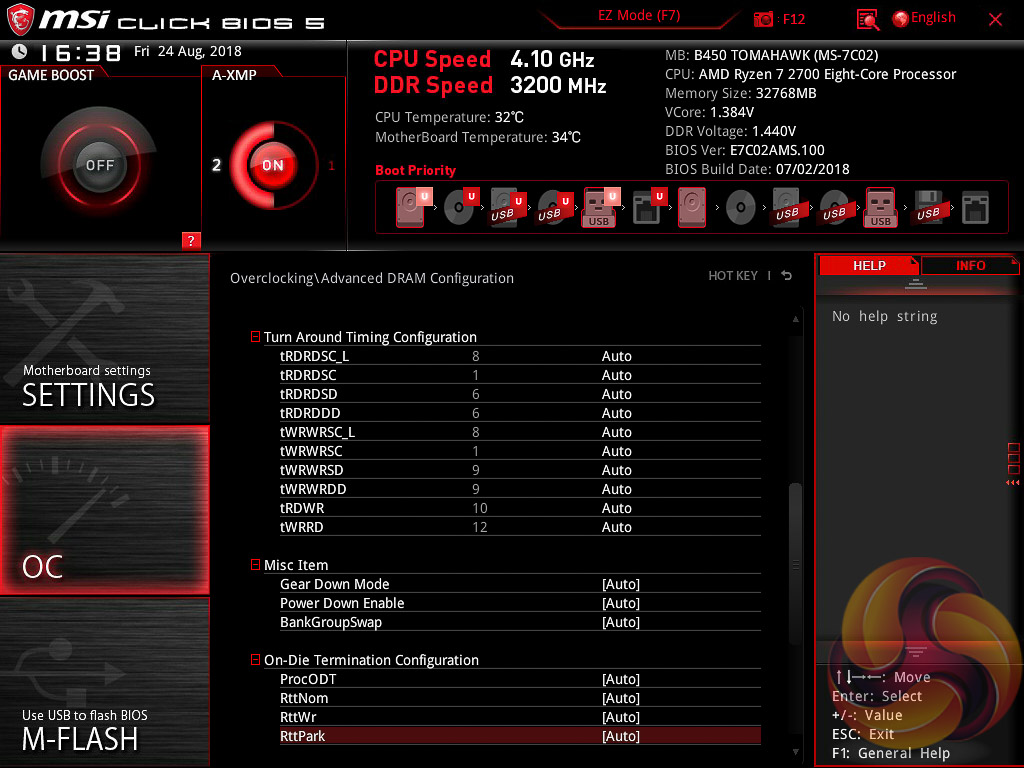This screenshot has width=1024, height=768.
Task: Click the HOT KEY link
Action: (733, 276)
